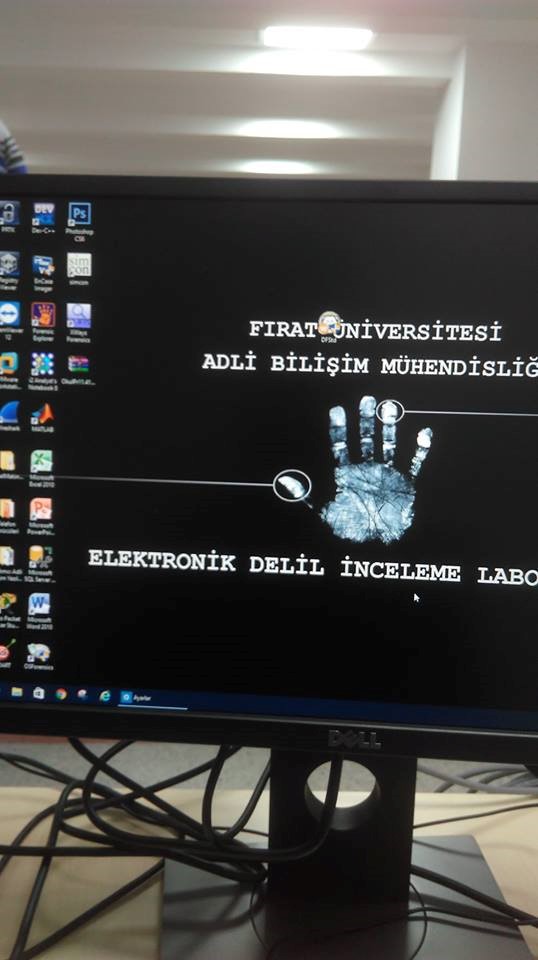Launch the EnCase Imager icon

point(43,271)
